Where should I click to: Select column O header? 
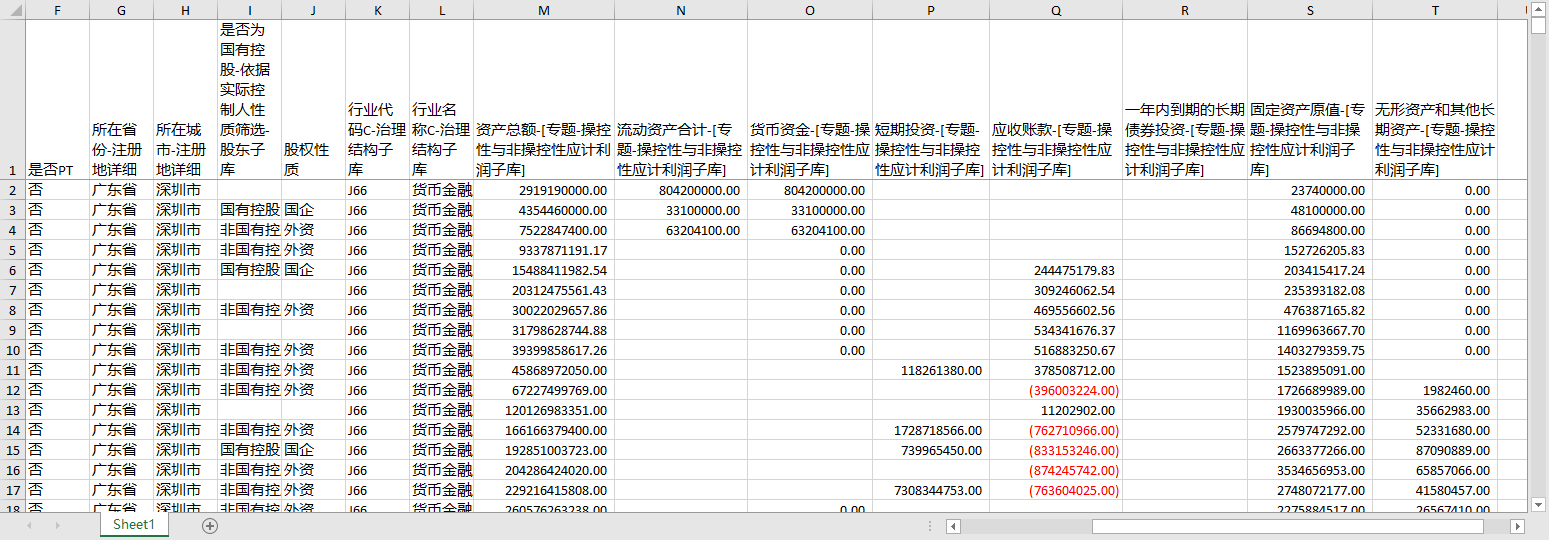(809, 10)
